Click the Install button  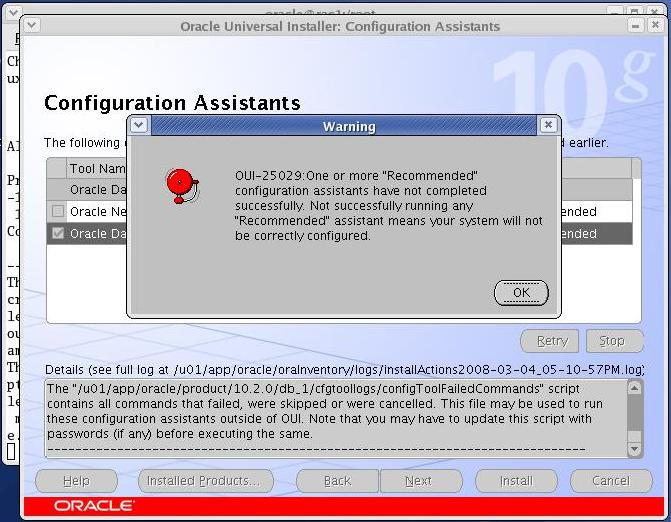[x=516, y=481]
